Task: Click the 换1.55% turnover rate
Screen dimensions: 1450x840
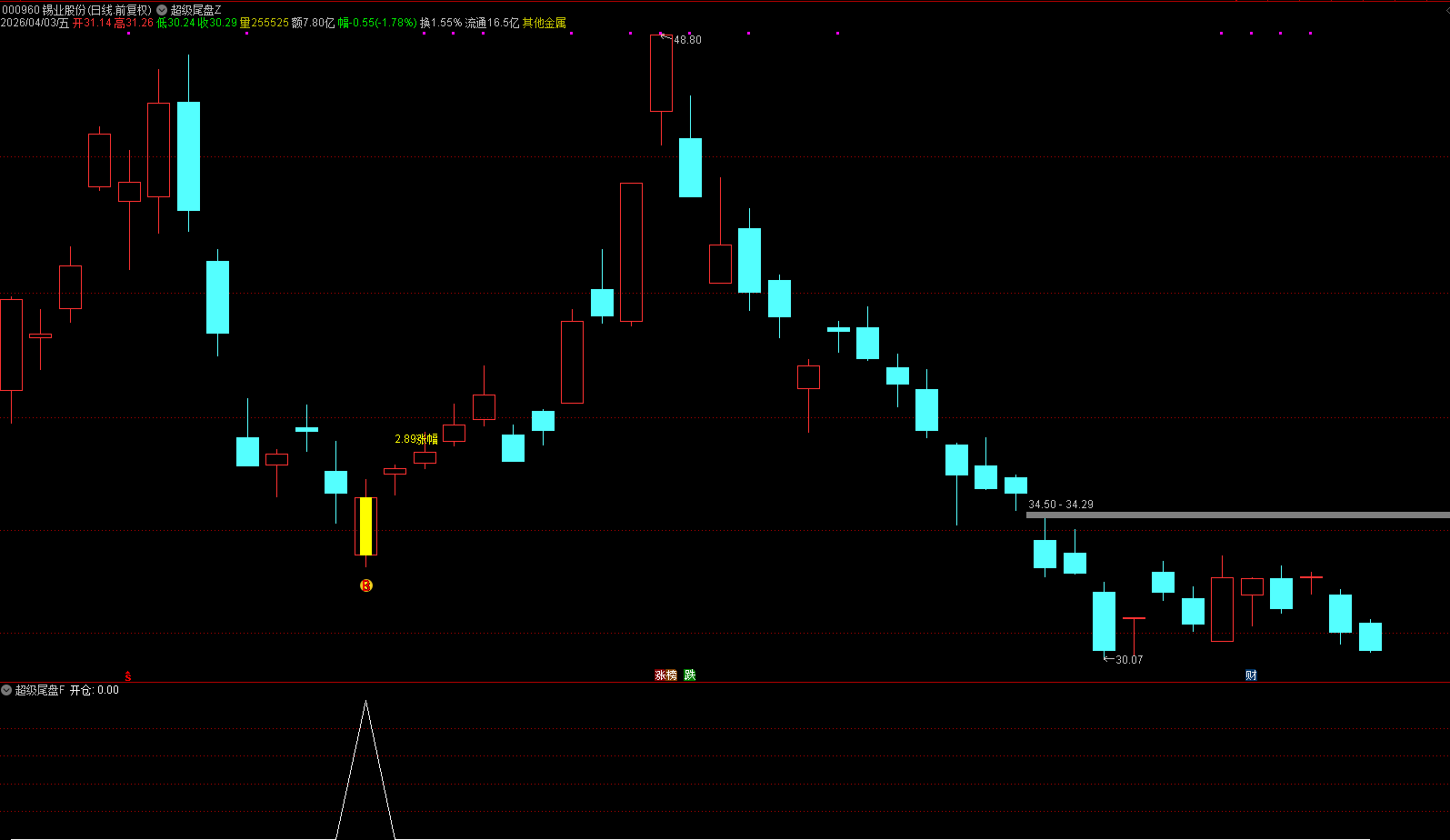Action: 441,23
